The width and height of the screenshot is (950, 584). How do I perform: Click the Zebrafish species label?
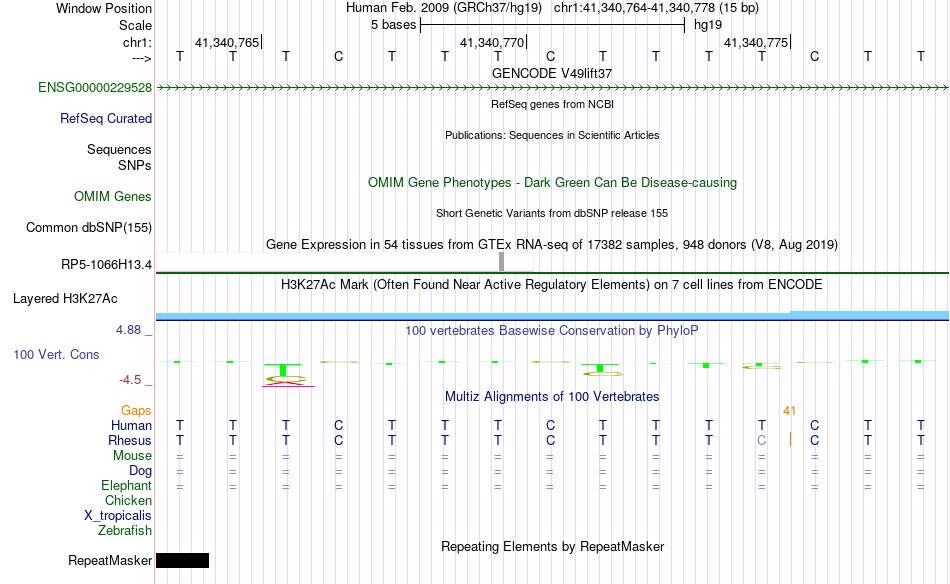pos(125,530)
